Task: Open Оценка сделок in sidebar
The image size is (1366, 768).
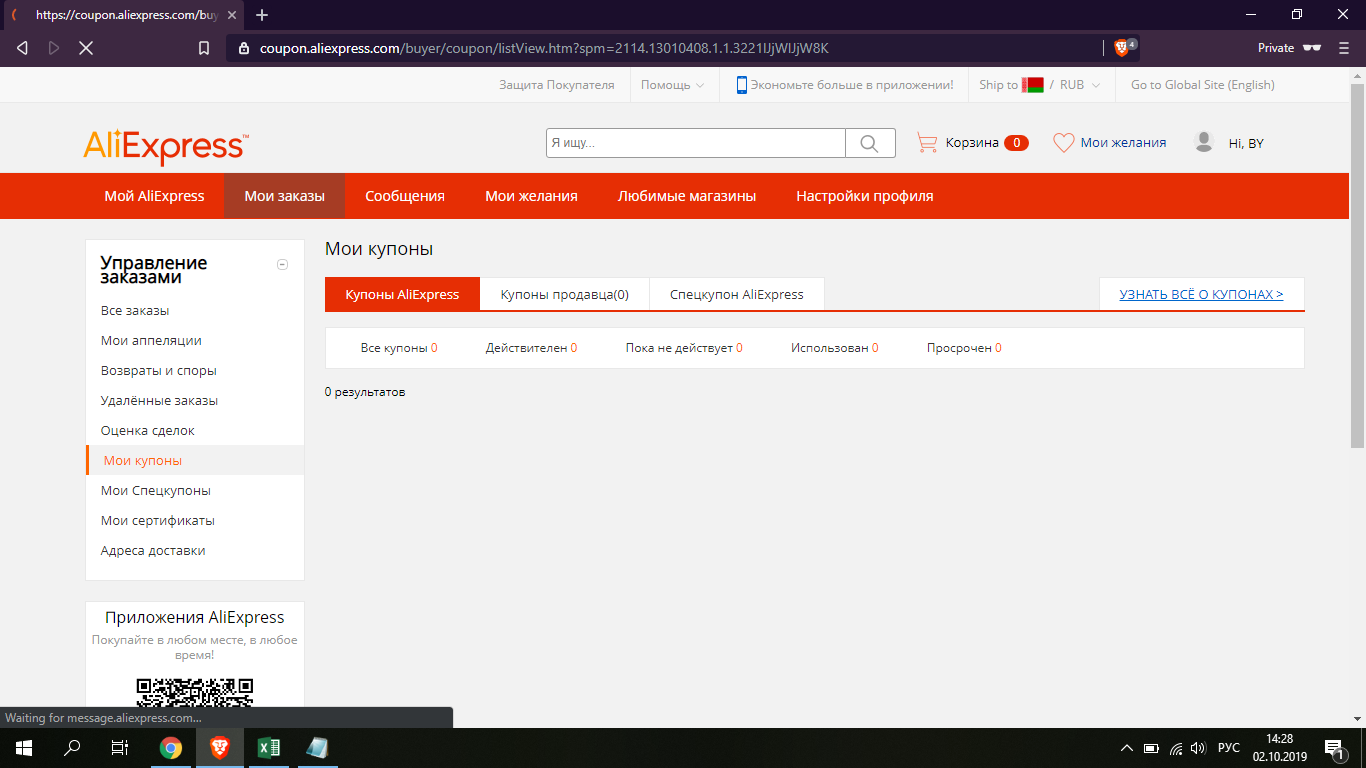Action: (x=148, y=431)
